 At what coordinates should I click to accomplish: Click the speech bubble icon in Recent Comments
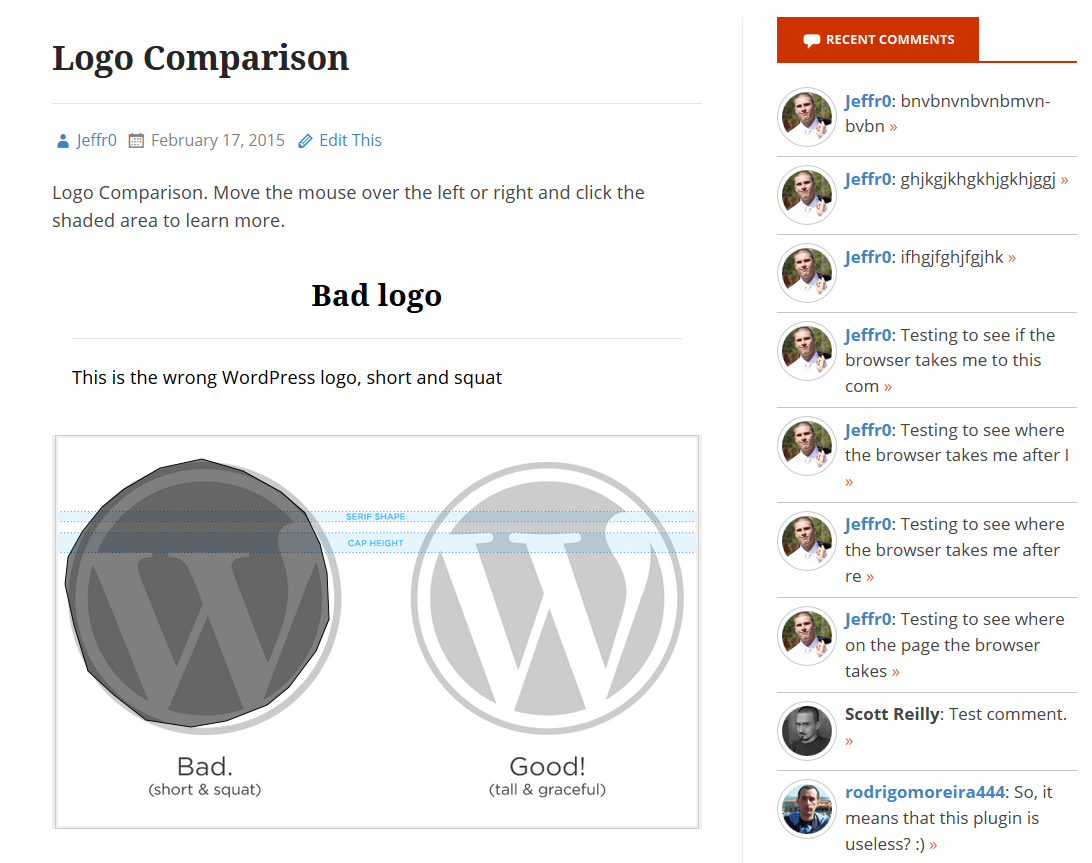click(x=812, y=41)
